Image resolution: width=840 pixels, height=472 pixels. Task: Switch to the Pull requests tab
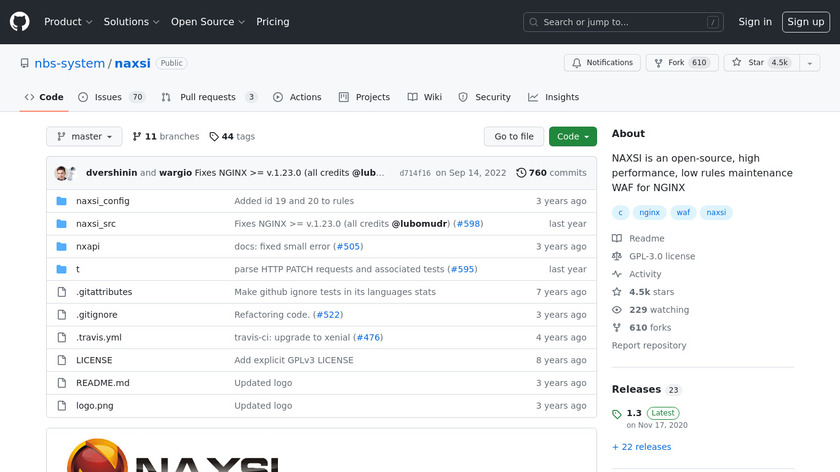pyautogui.click(x=209, y=97)
